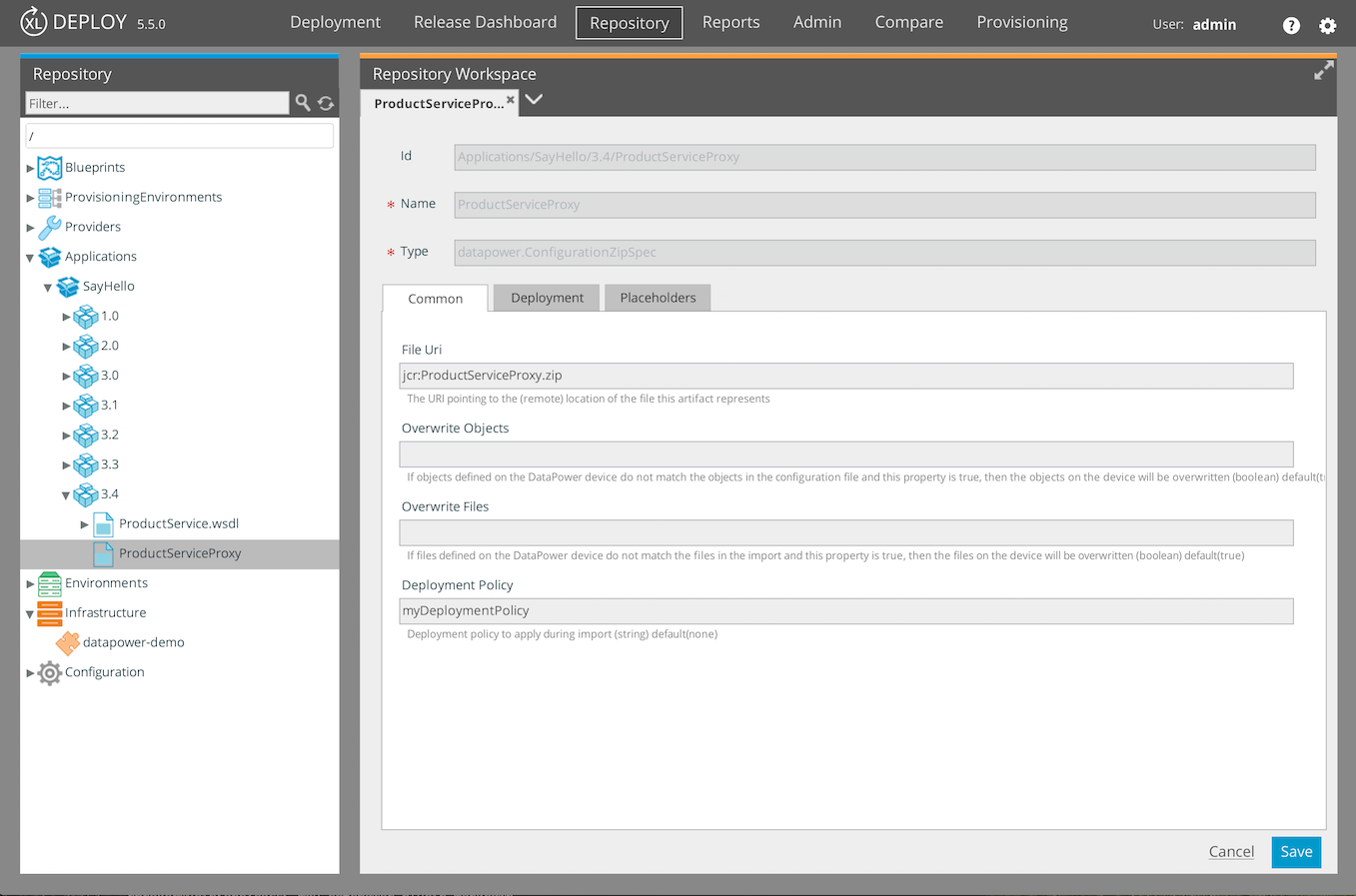
Task: Click the Cancel link
Action: point(1231,852)
